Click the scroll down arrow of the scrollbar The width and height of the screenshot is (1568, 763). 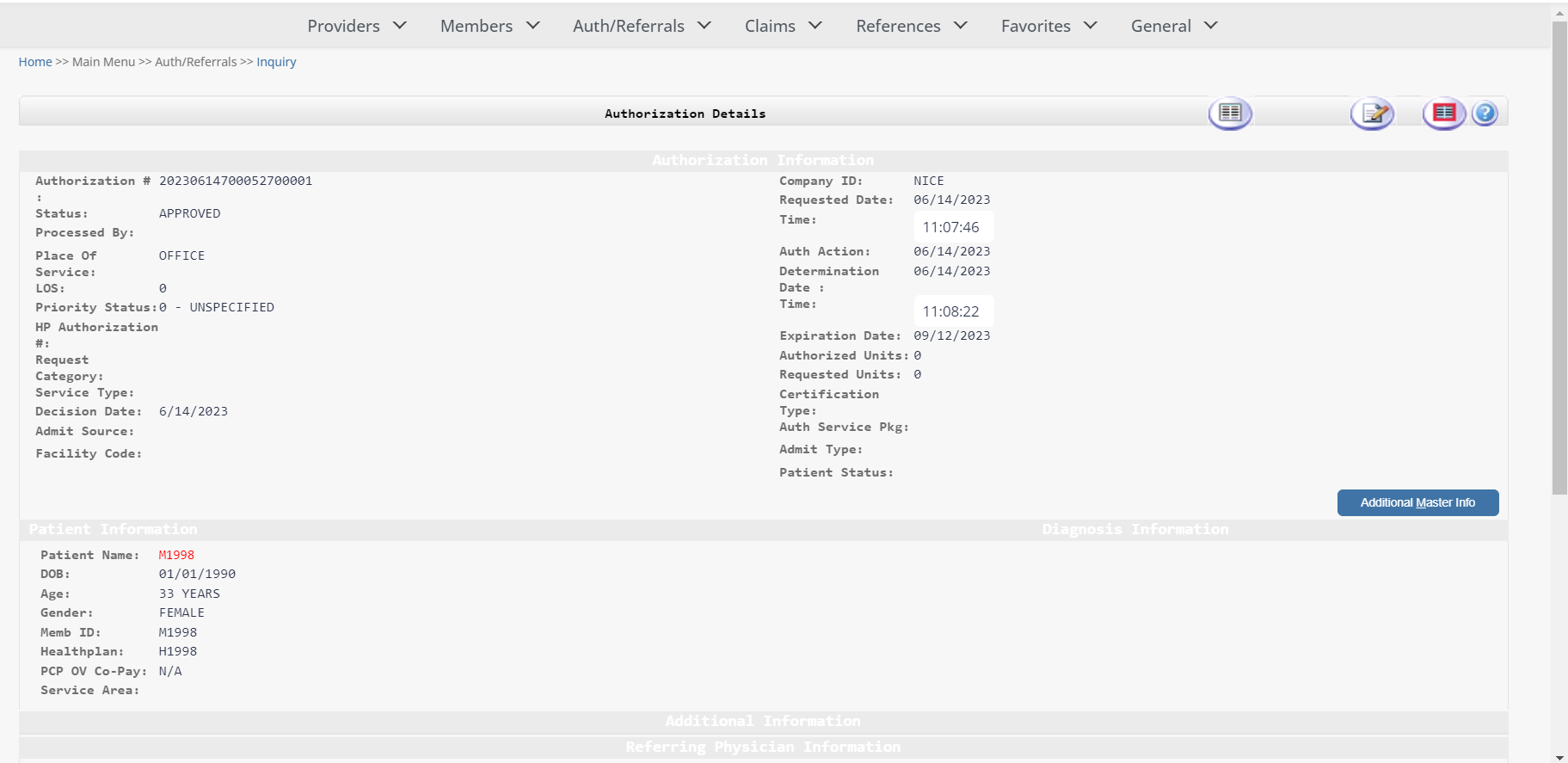pos(1559,757)
